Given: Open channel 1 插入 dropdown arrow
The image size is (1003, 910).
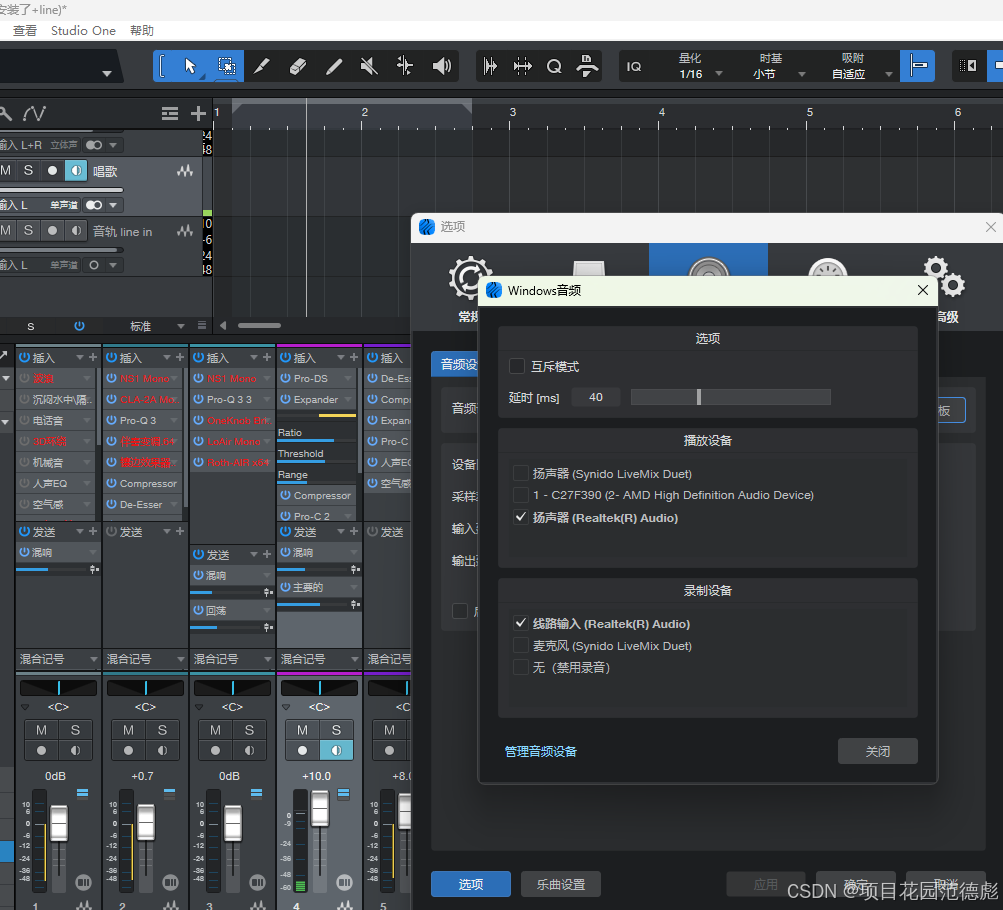Looking at the screenshot, I should point(80,357).
